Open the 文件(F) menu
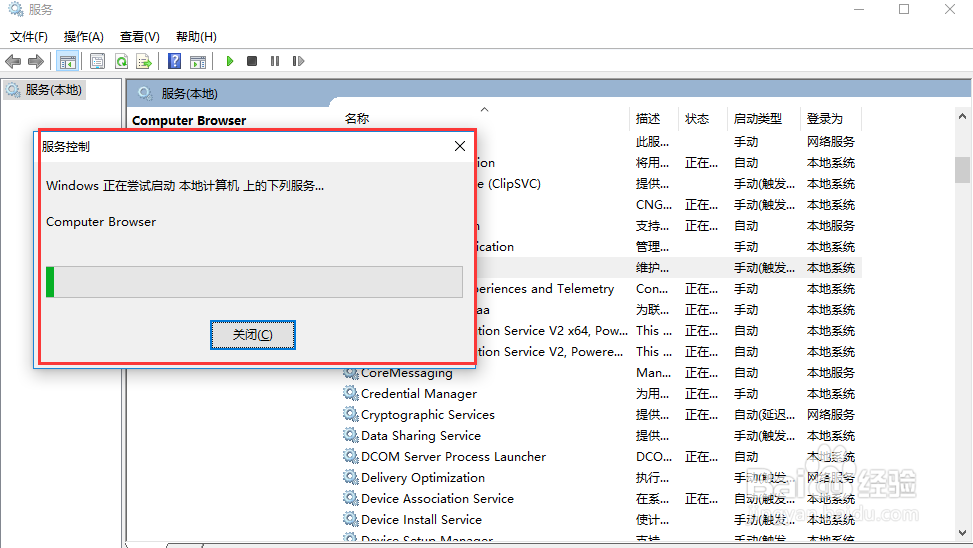The height and width of the screenshot is (548, 973). (29, 37)
